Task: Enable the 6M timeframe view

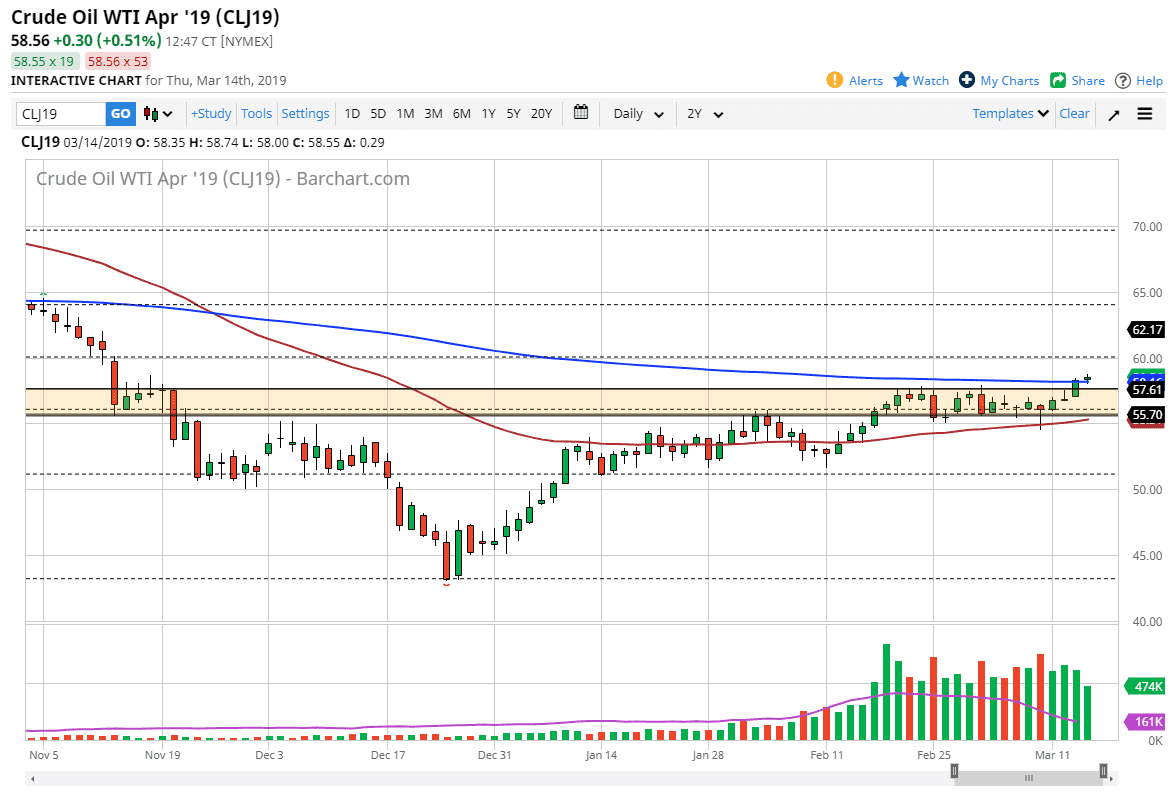Action: click(461, 113)
